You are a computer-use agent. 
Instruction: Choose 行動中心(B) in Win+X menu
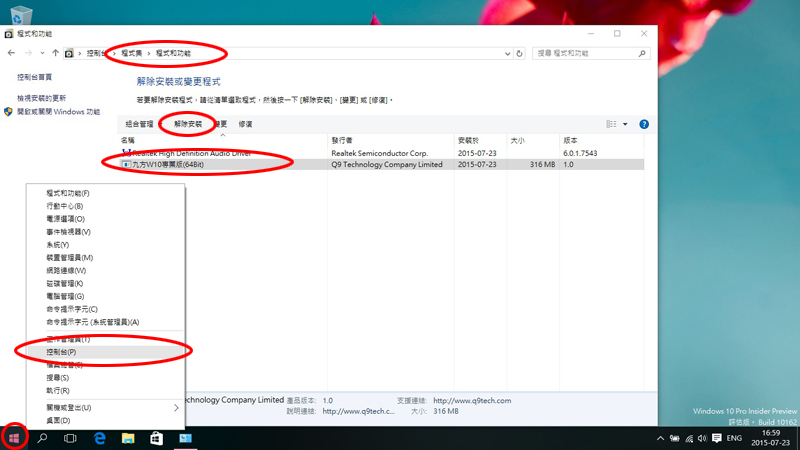106,206
